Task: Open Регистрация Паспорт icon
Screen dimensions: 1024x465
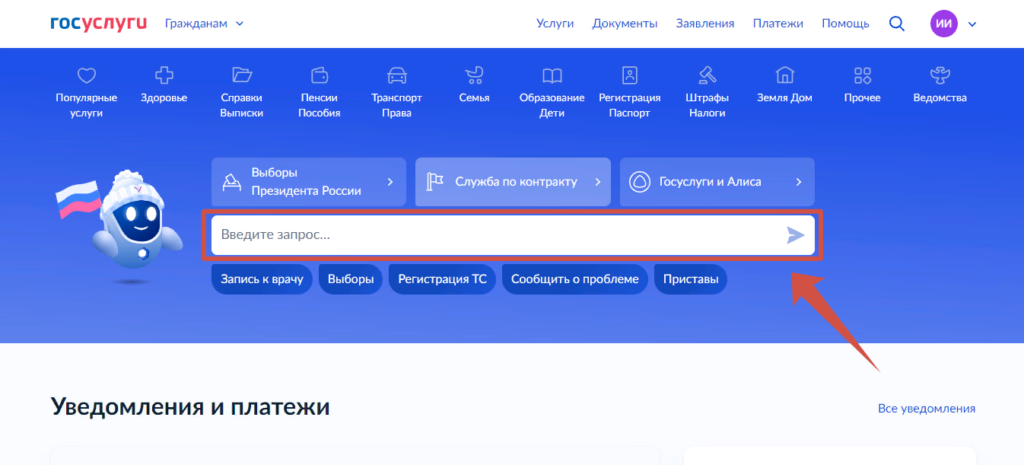Action: click(x=630, y=76)
